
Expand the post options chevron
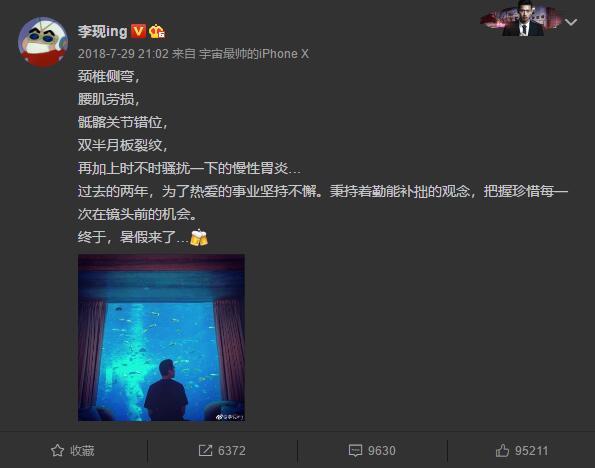click(571, 22)
